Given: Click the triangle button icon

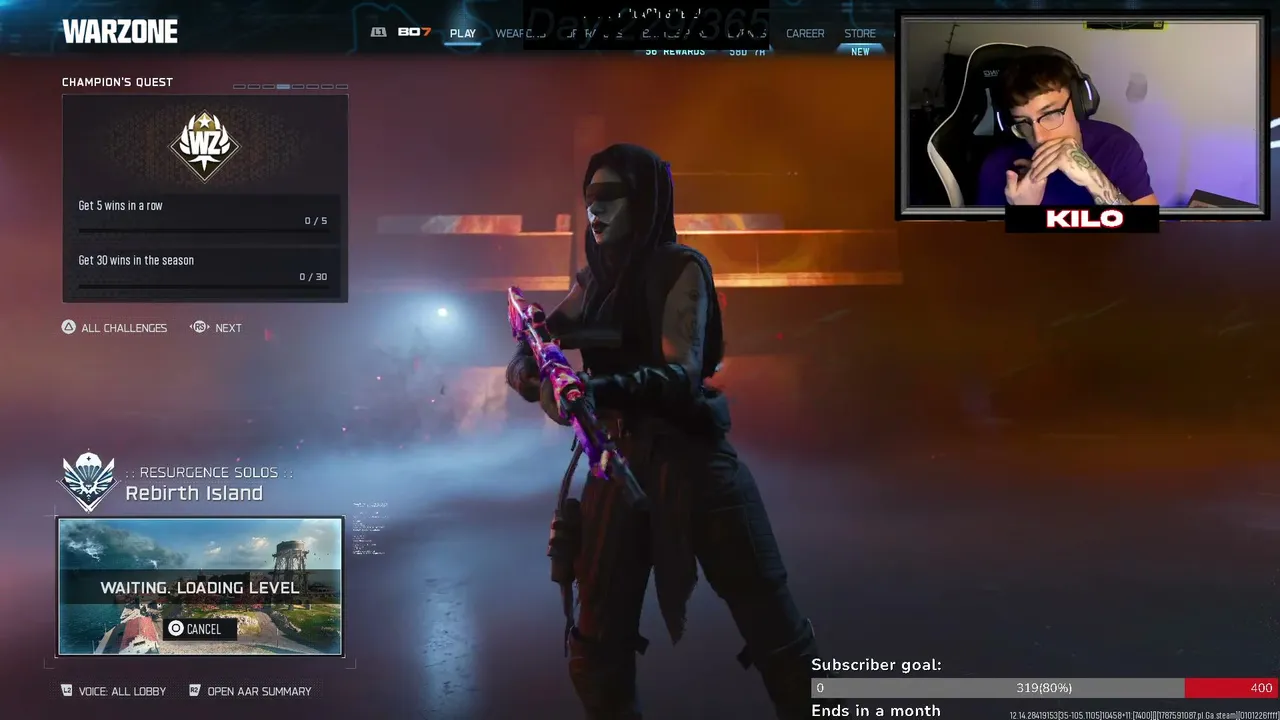Looking at the screenshot, I should [x=69, y=327].
